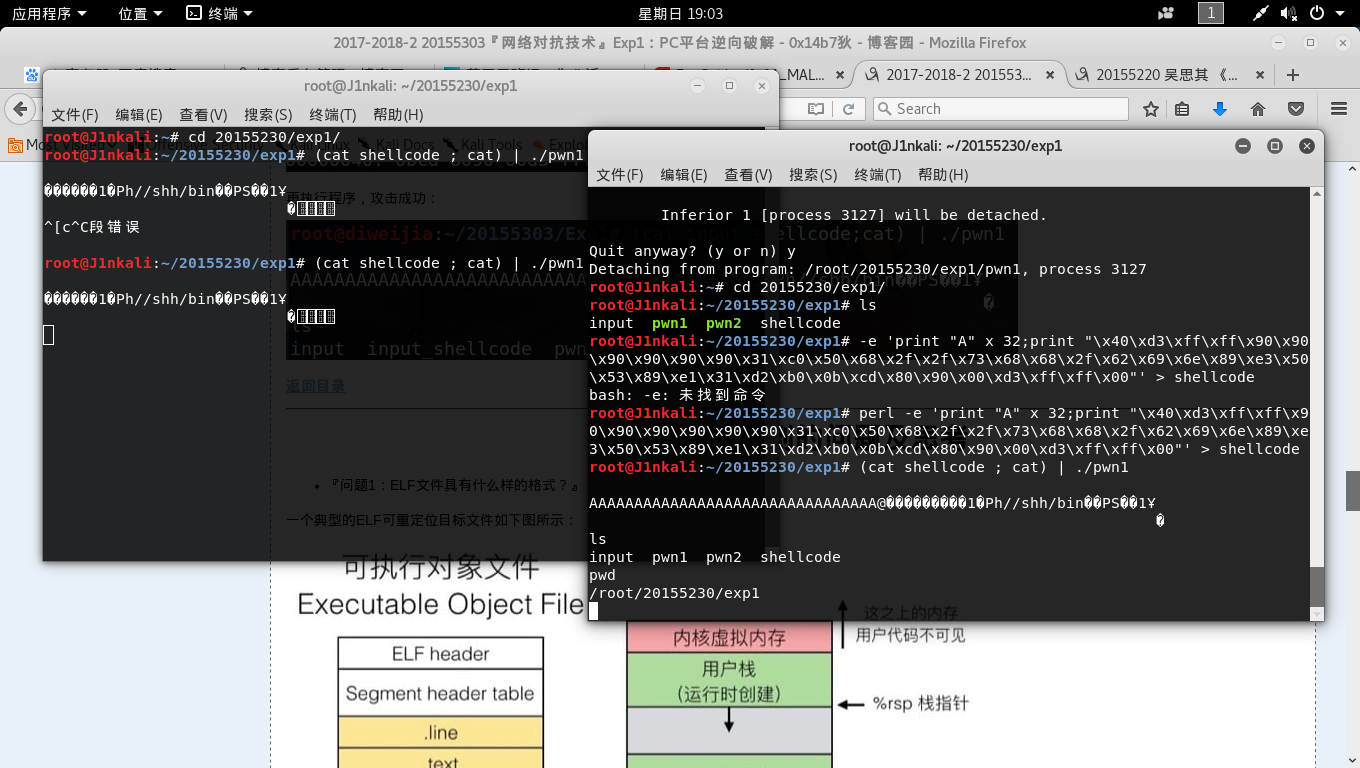Image resolution: width=1360 pixels, height=768 pixels.
Task: Open 终端(T) menu in left terminal
Action: 333,115
